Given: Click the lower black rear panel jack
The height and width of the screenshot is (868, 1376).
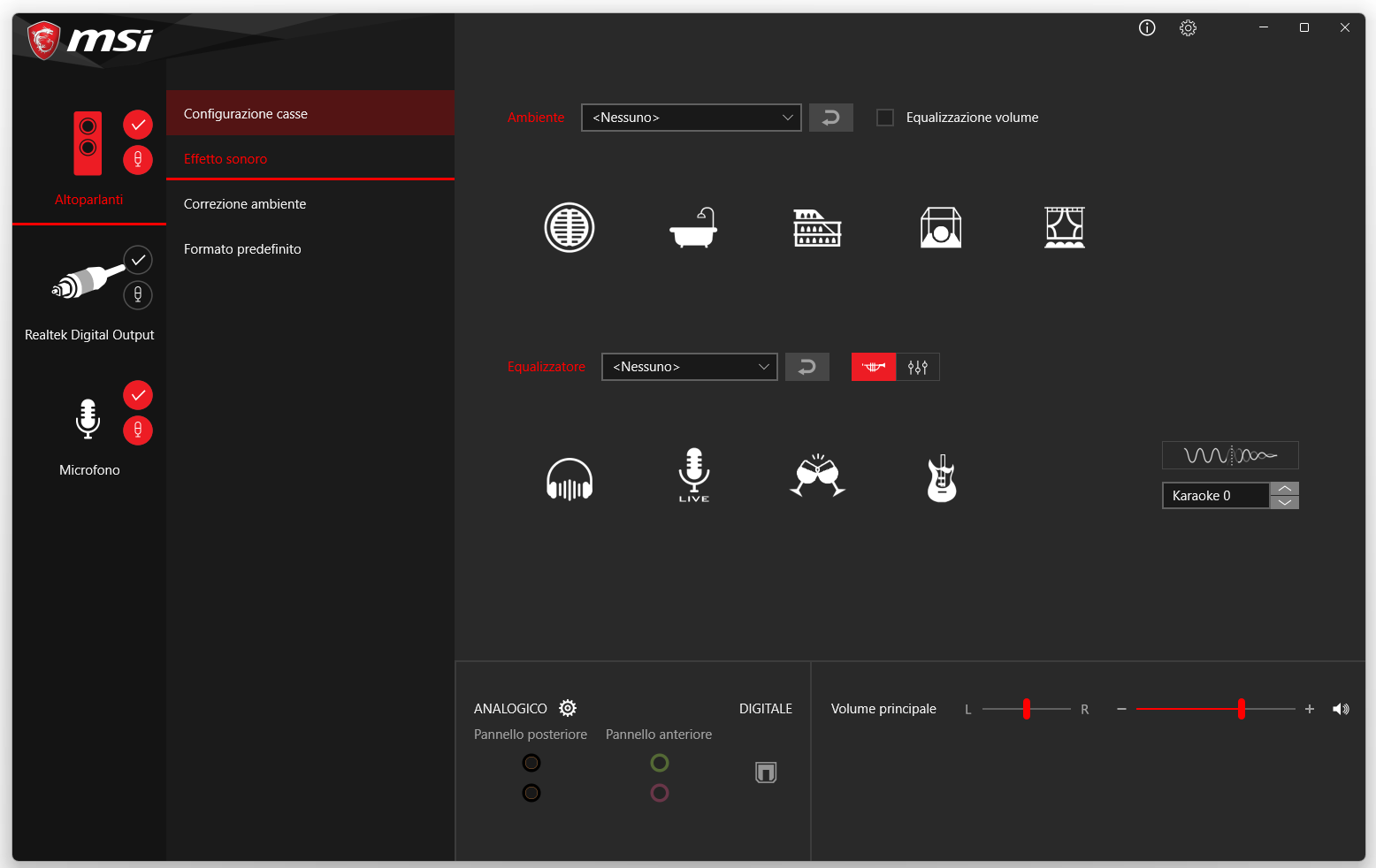Looking at the screenshot, I should point(531,793).
